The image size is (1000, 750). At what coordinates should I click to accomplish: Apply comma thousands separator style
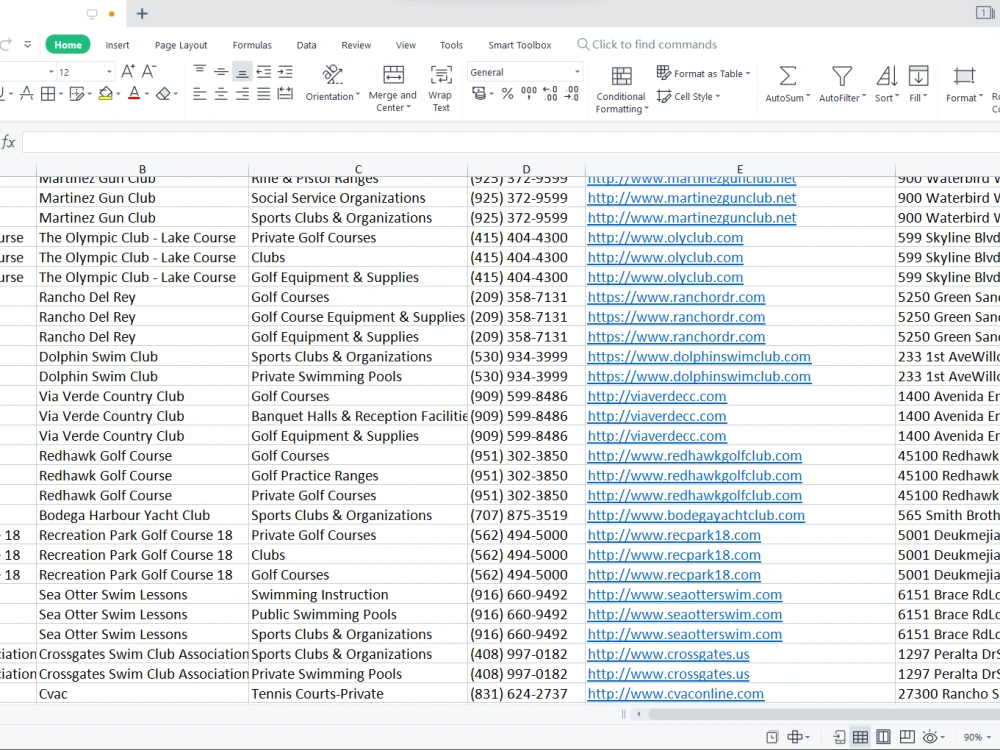(529, 94)
